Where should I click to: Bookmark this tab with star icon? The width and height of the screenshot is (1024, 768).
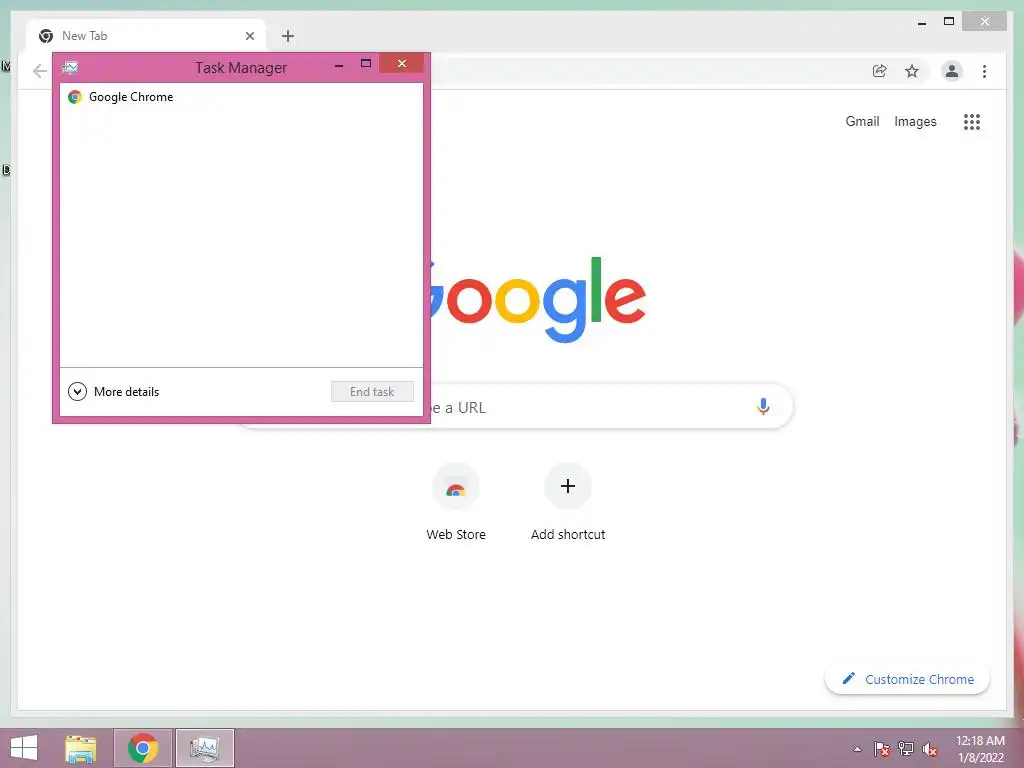[912, 71]
